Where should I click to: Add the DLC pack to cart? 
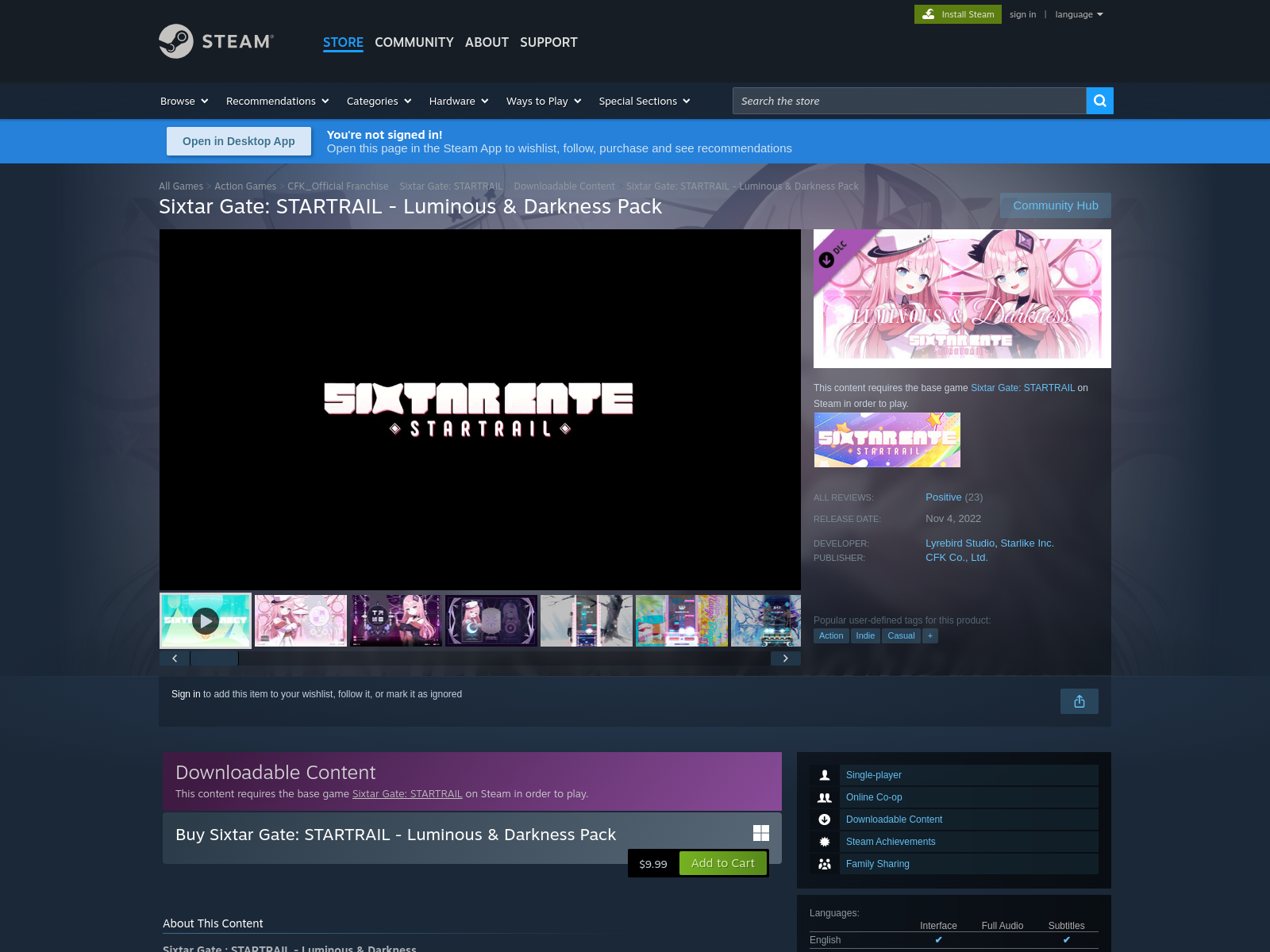(x=723, y=863)
